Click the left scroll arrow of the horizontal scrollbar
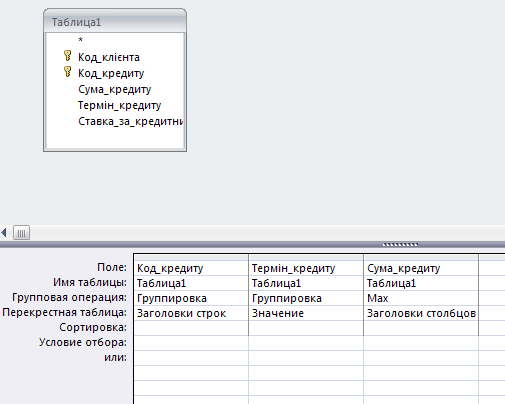This screenshot has width=505, height=404. [4, 232]
